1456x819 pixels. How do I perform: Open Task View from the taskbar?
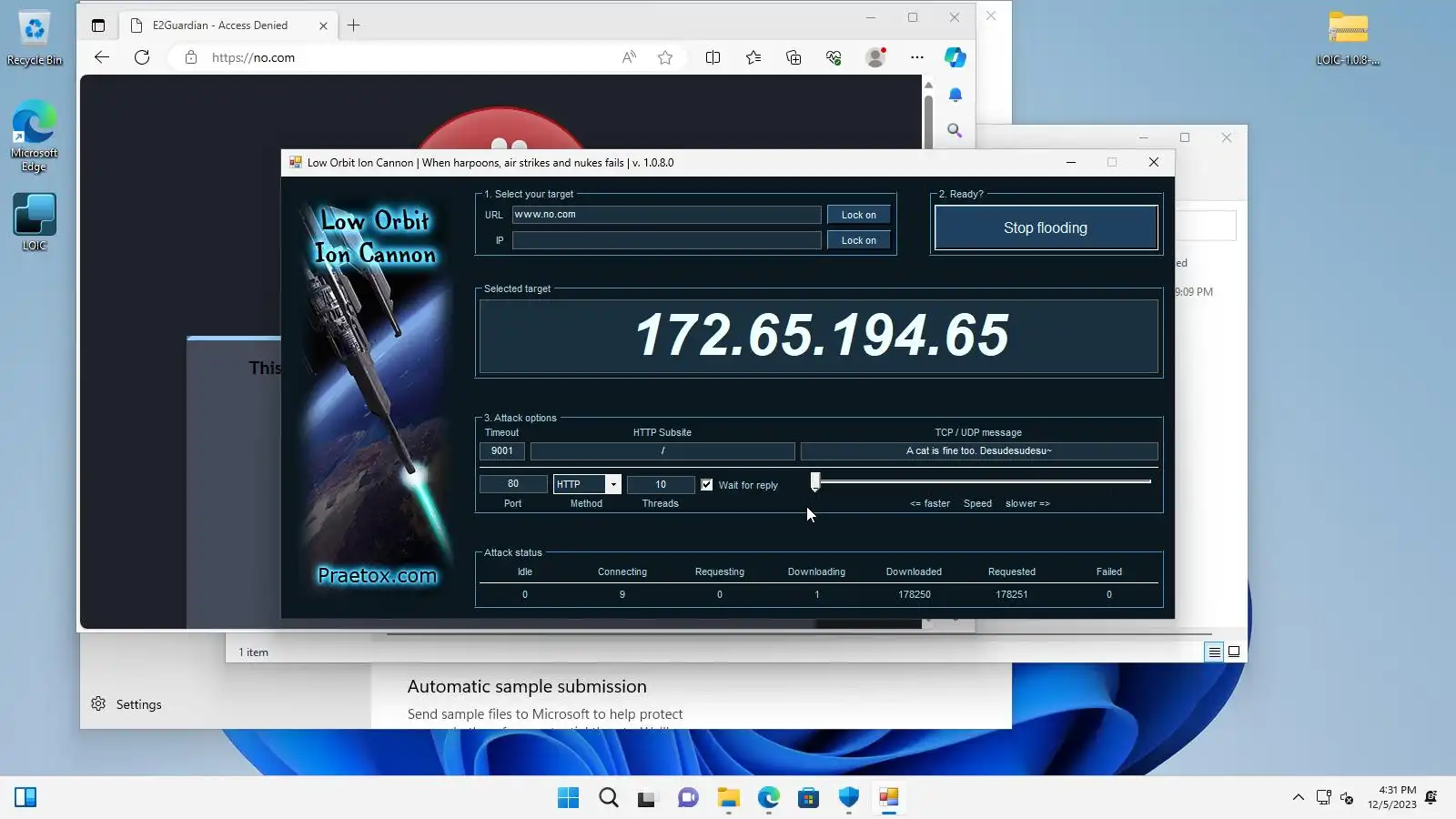point(647,798)
